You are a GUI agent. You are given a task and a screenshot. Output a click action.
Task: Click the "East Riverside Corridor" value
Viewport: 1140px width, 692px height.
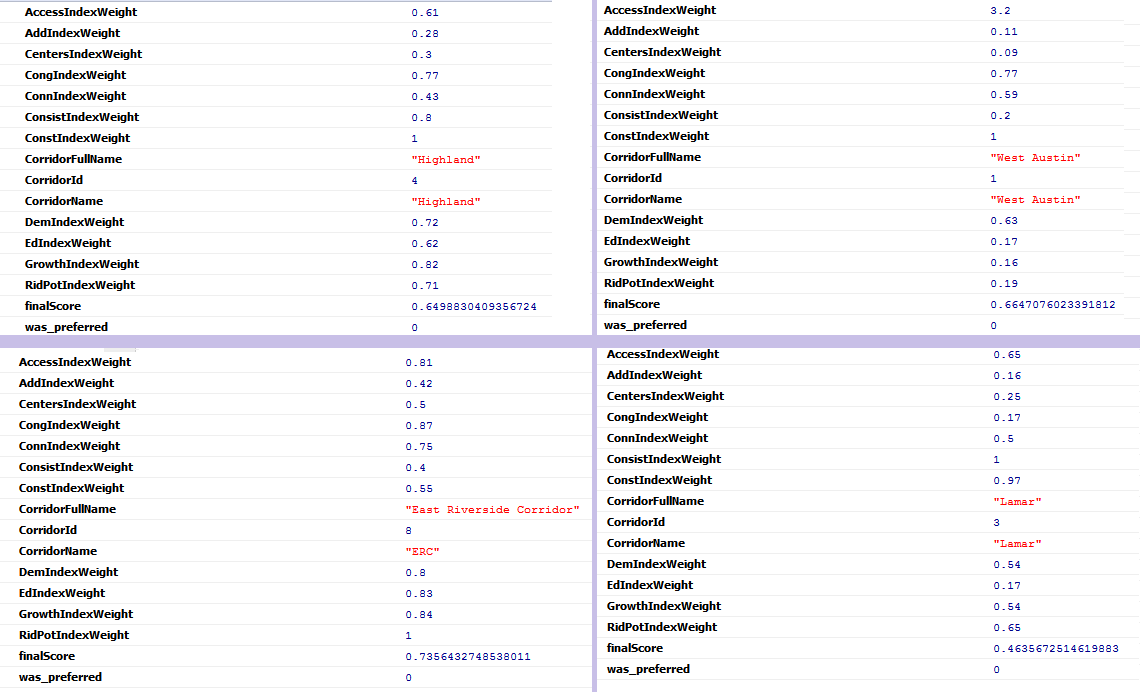point(492,510)
